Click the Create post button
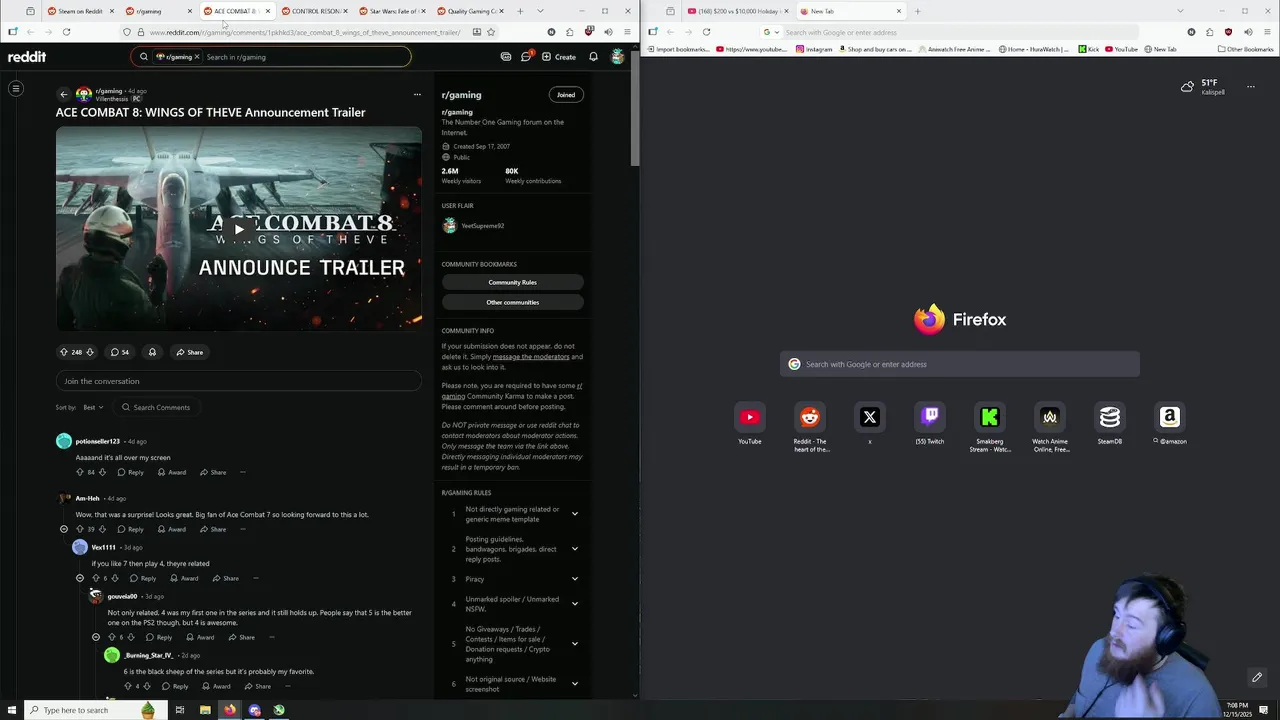1280x720 pixels. tap(559, 57)
